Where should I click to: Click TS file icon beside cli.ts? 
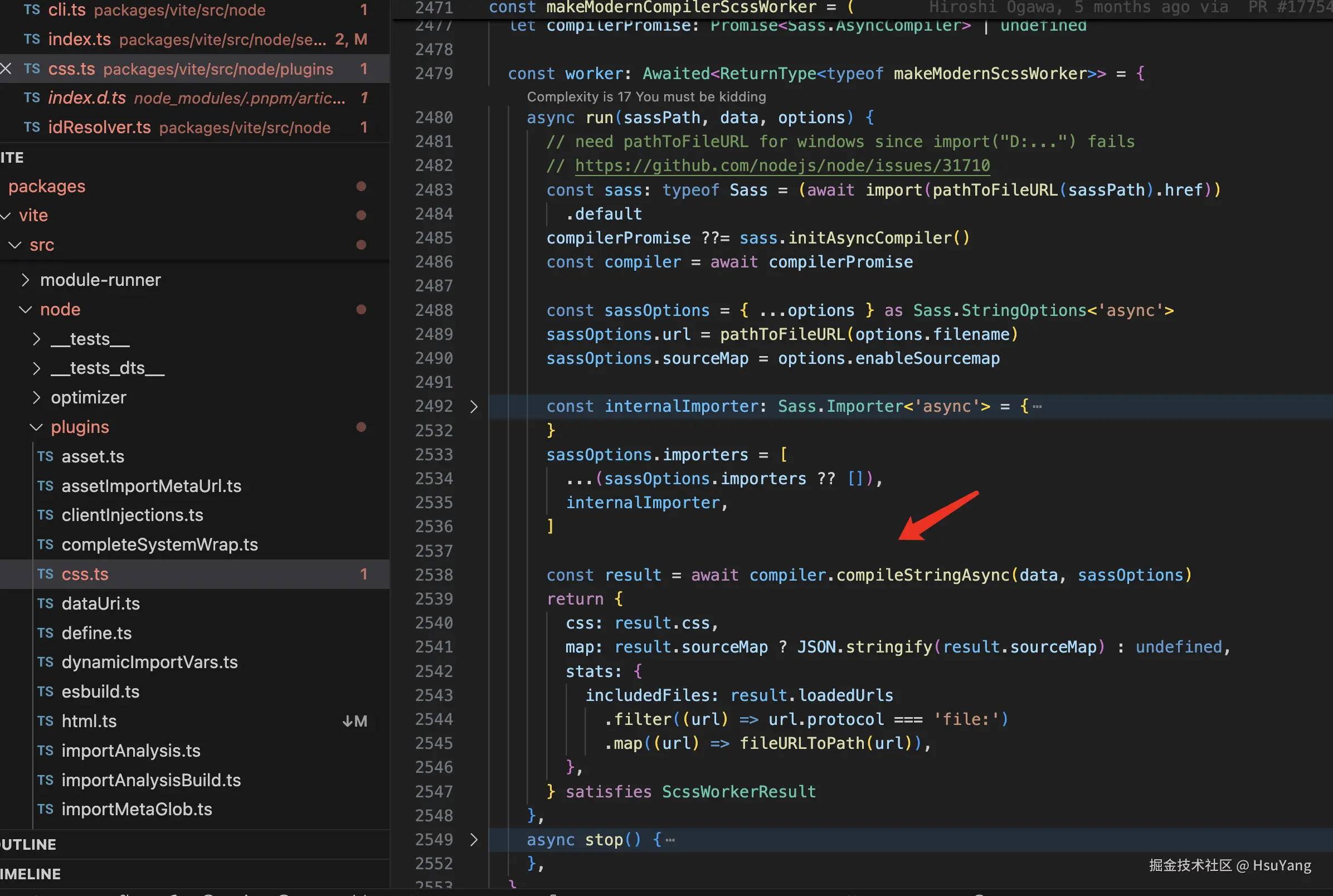click(x=32, y=9)
